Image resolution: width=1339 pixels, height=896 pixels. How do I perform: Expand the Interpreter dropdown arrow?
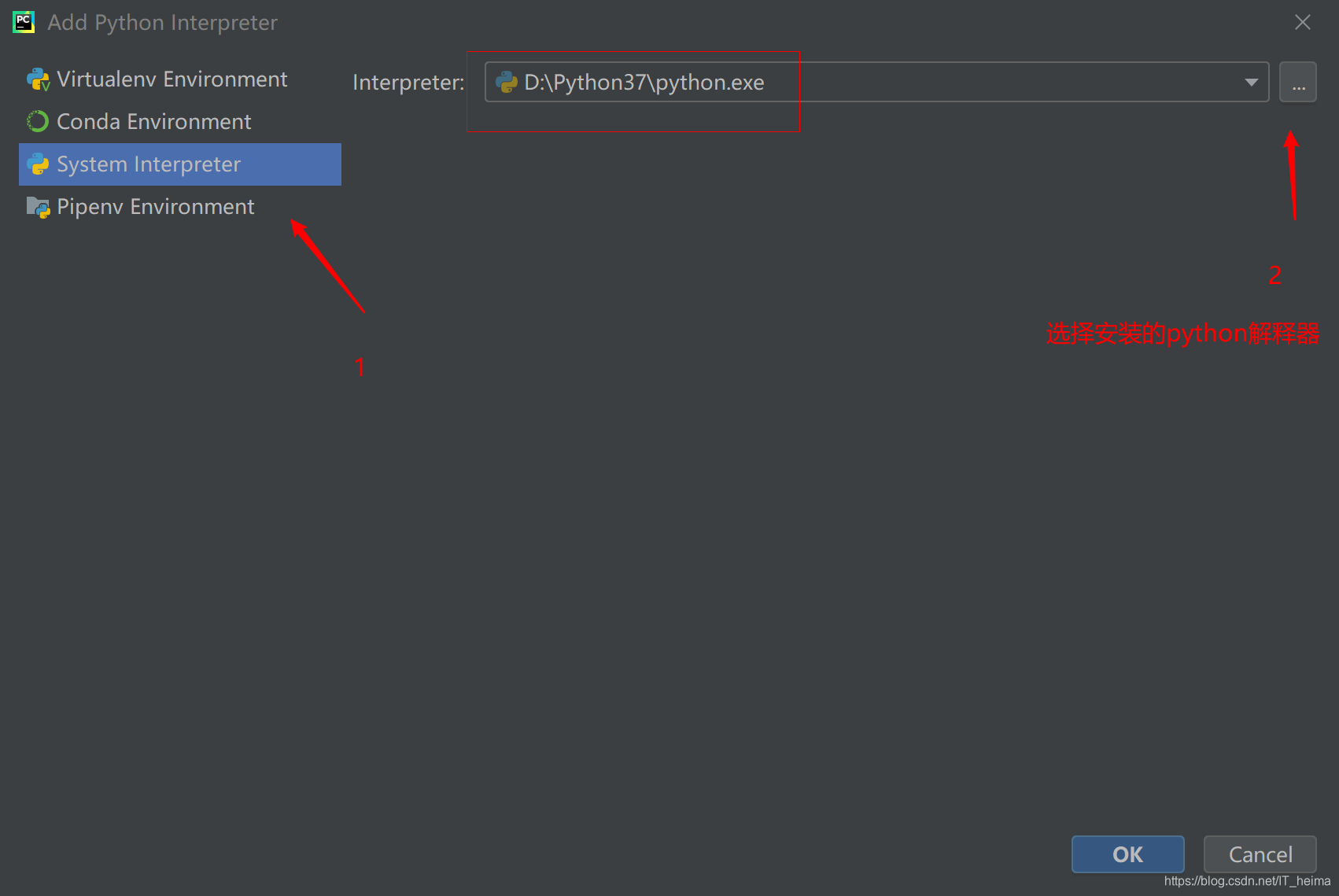(x=1251, y=82)
